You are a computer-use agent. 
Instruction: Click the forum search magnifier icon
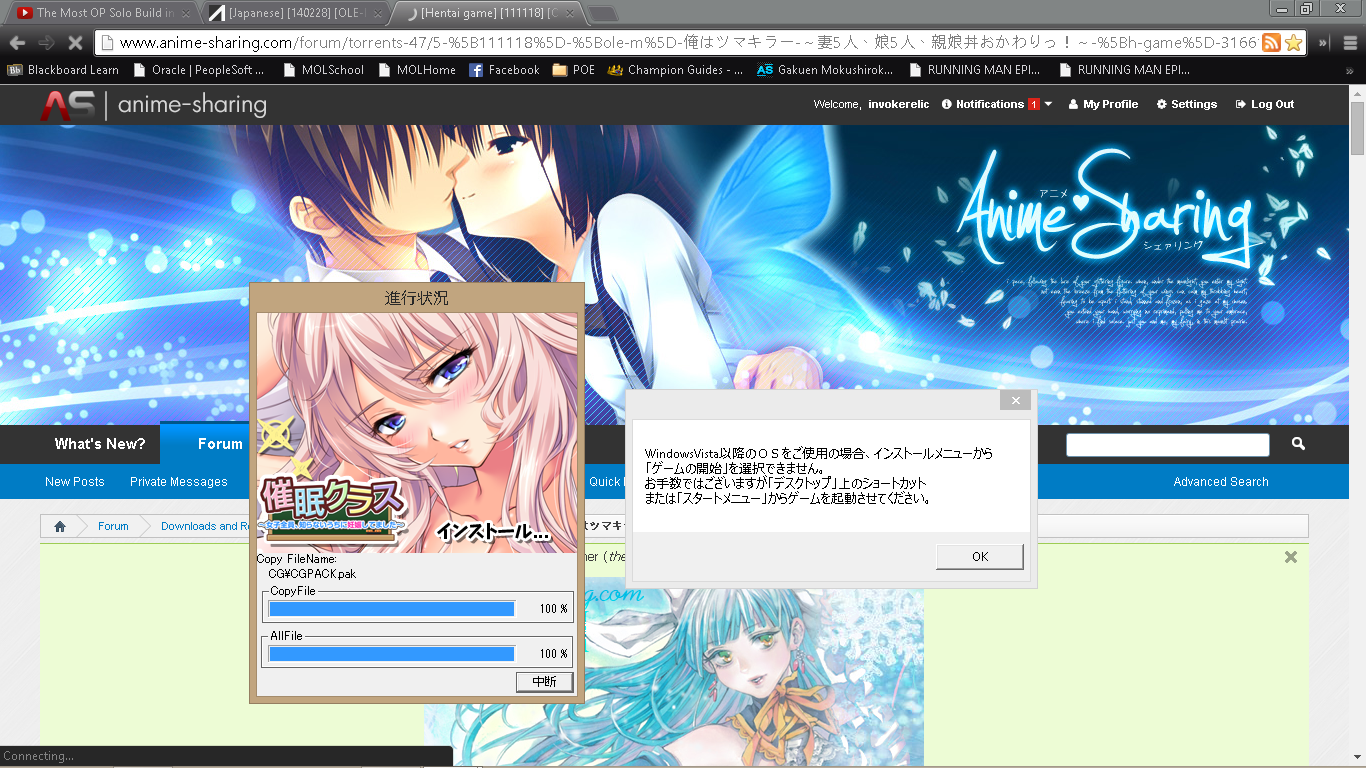pyautogui.click(x=1298, y=444)
